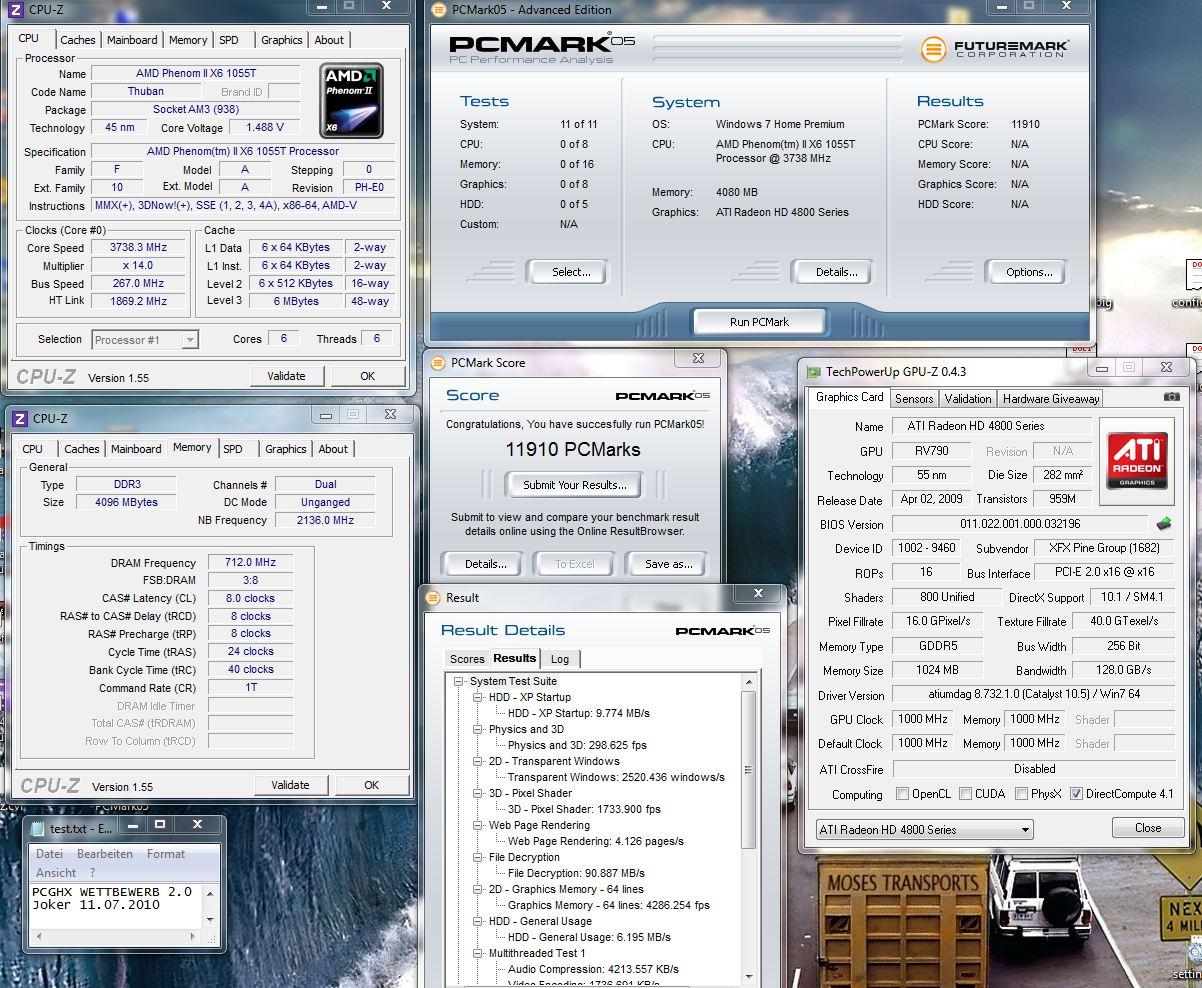Viewport: 1202px width, 988px height.
Task: Open the Processor #1 selection dropdown
Action: click(145, 340)
